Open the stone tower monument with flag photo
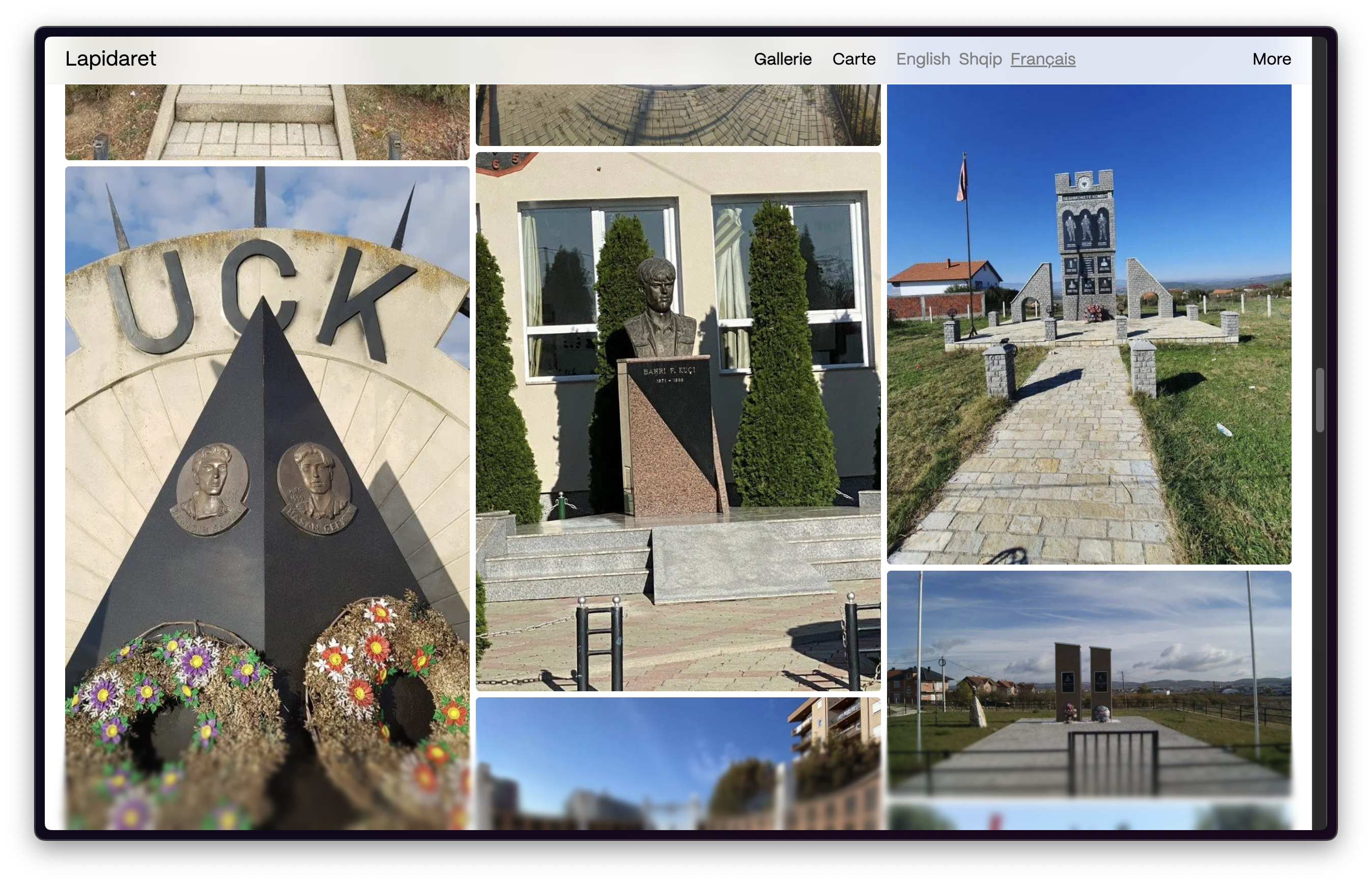 [1089, 324]
